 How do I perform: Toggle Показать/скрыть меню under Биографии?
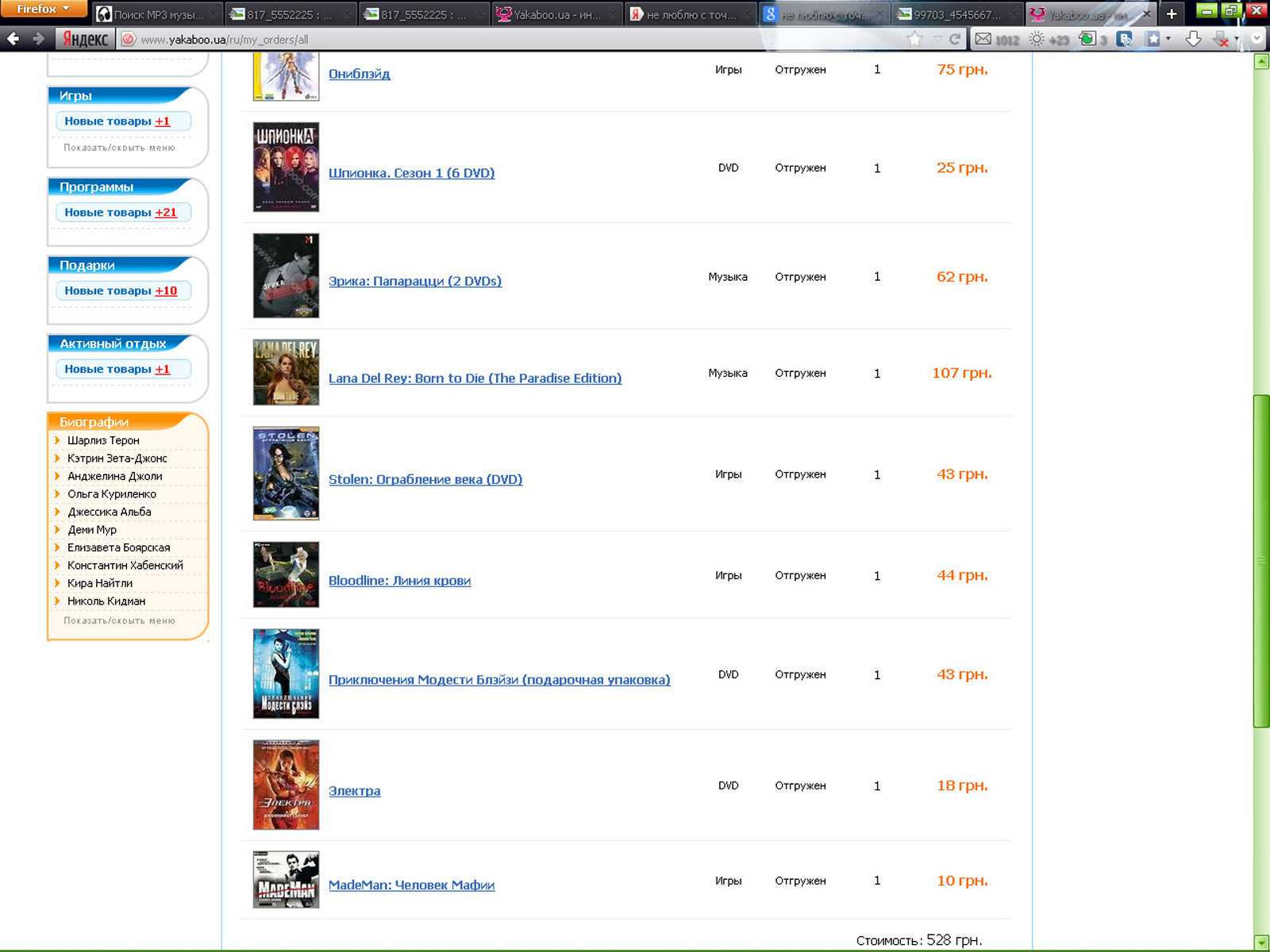point(119,620)
